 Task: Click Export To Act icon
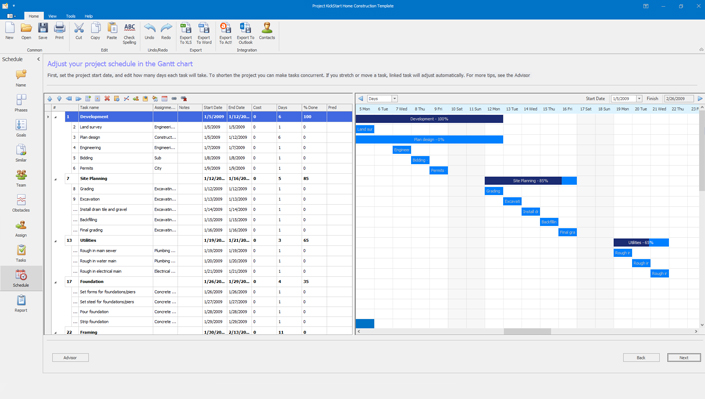[x=225, y=33]
